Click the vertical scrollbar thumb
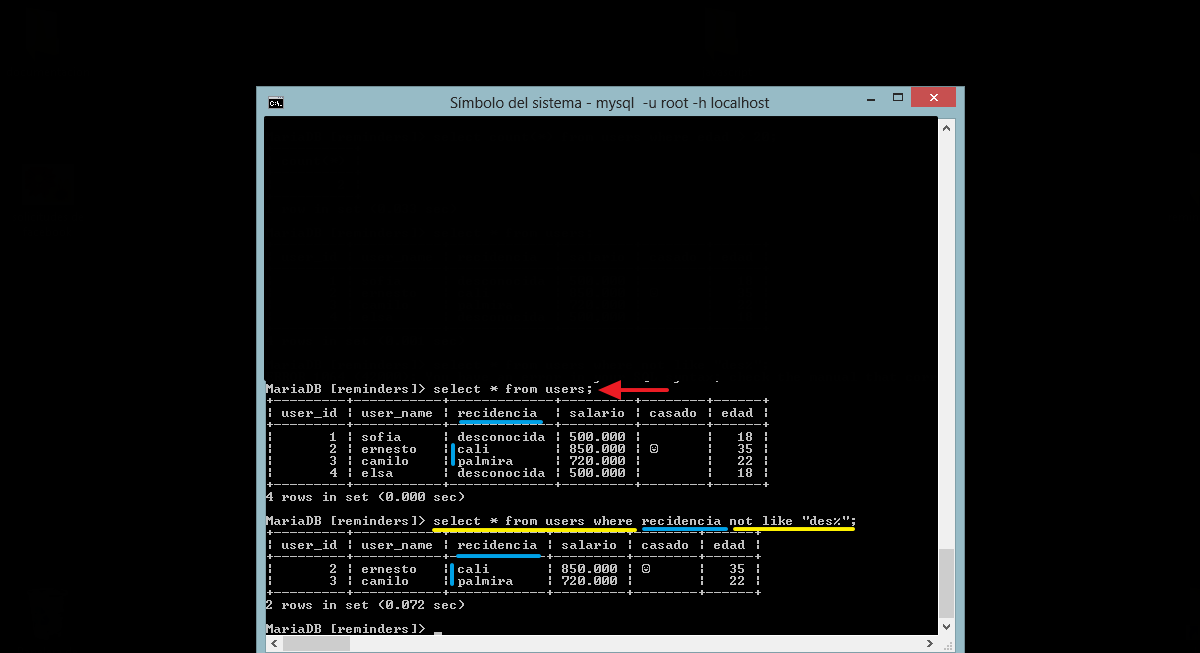Image resolution: width=1200 pixels, height=653 pixels. (x=946, y=583)
